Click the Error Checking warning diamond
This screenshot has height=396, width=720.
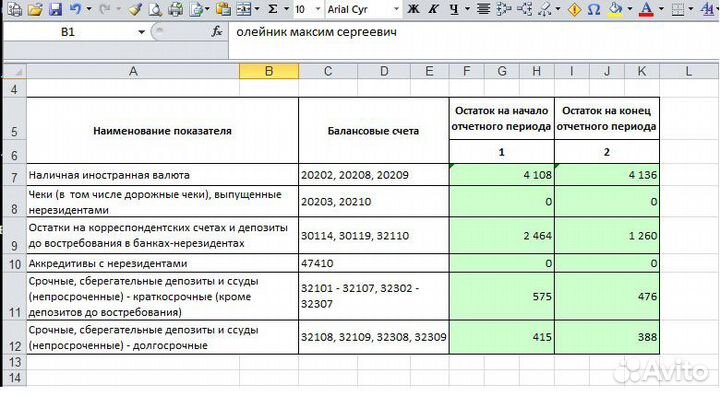[x=574, y=9]
